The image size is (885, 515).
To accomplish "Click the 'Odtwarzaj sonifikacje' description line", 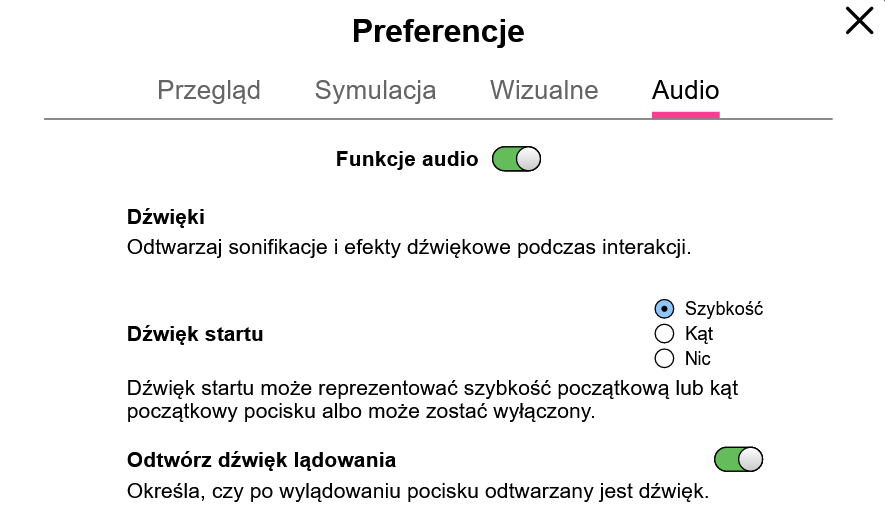I will (409, 247).
